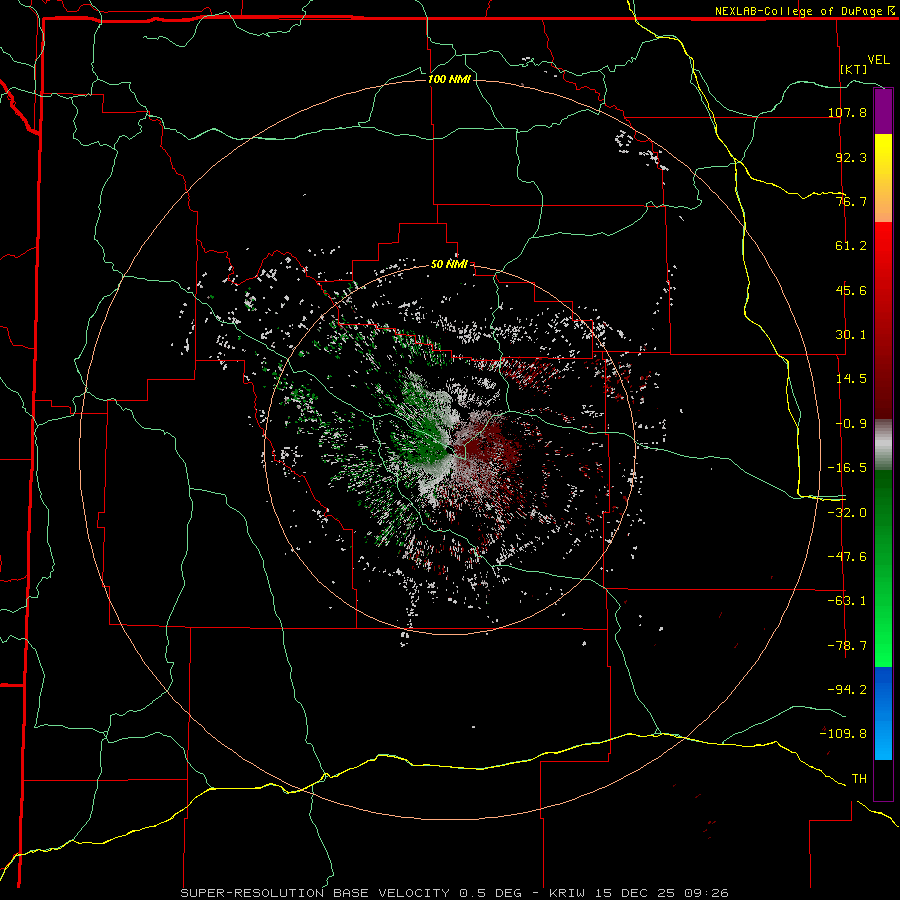Click the 100 NMI range ring label
900x900 pixels.
(449, 79)
